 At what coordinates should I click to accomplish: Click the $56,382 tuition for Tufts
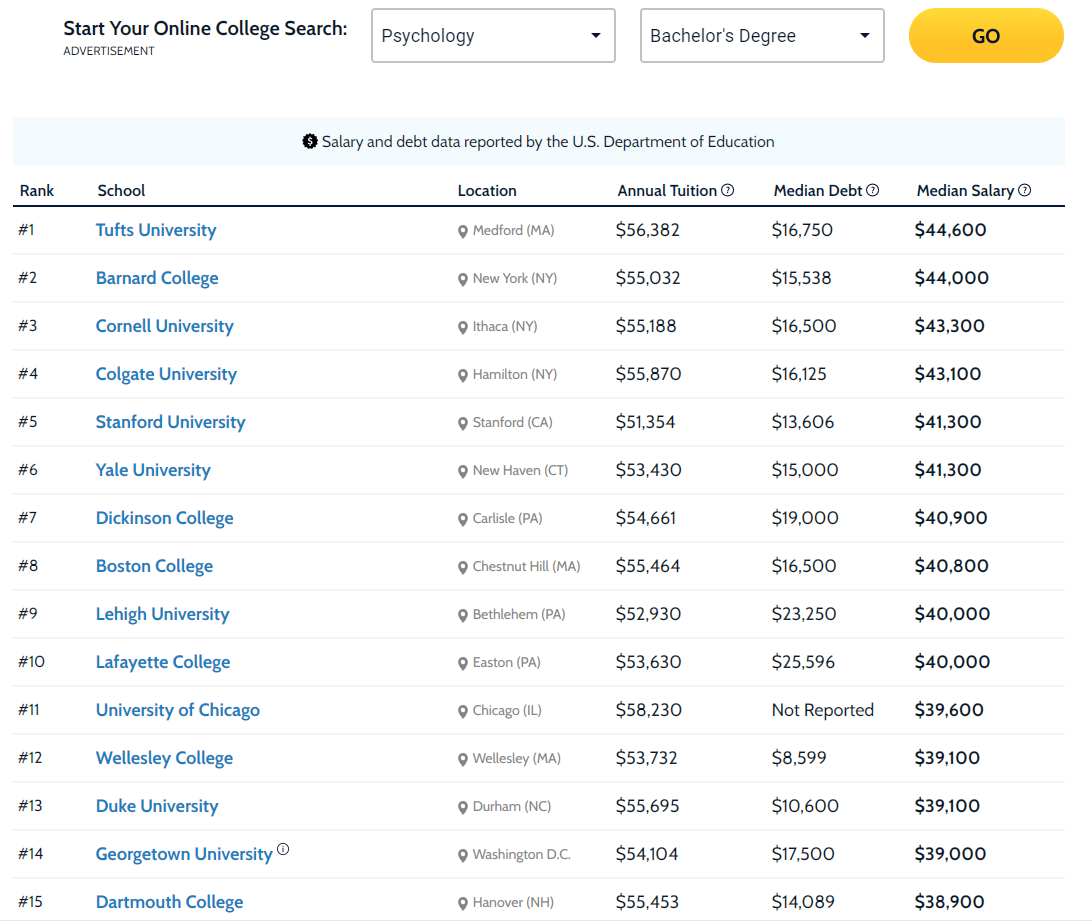[648, 230]
